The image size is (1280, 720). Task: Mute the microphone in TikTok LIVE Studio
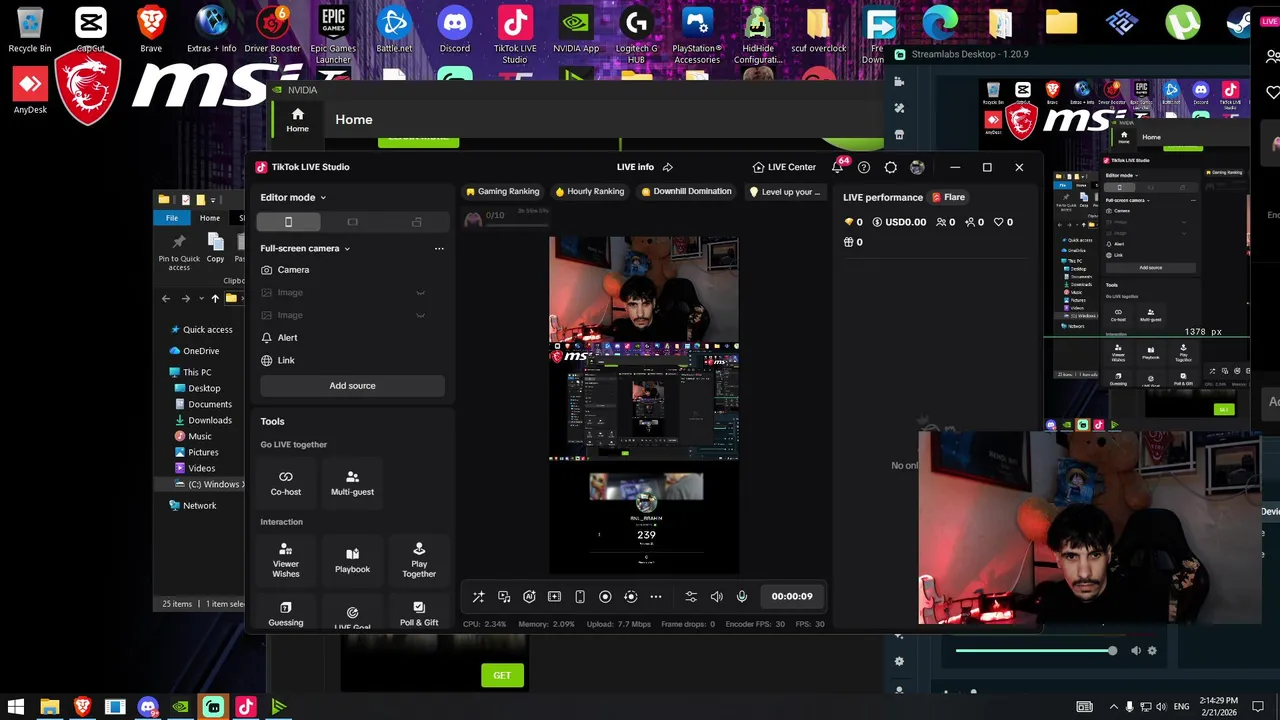coord(742,597)
